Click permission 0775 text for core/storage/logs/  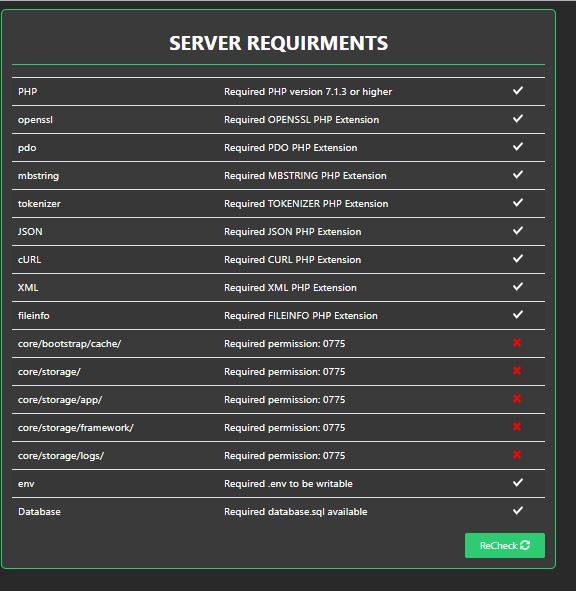click(285, 456)
